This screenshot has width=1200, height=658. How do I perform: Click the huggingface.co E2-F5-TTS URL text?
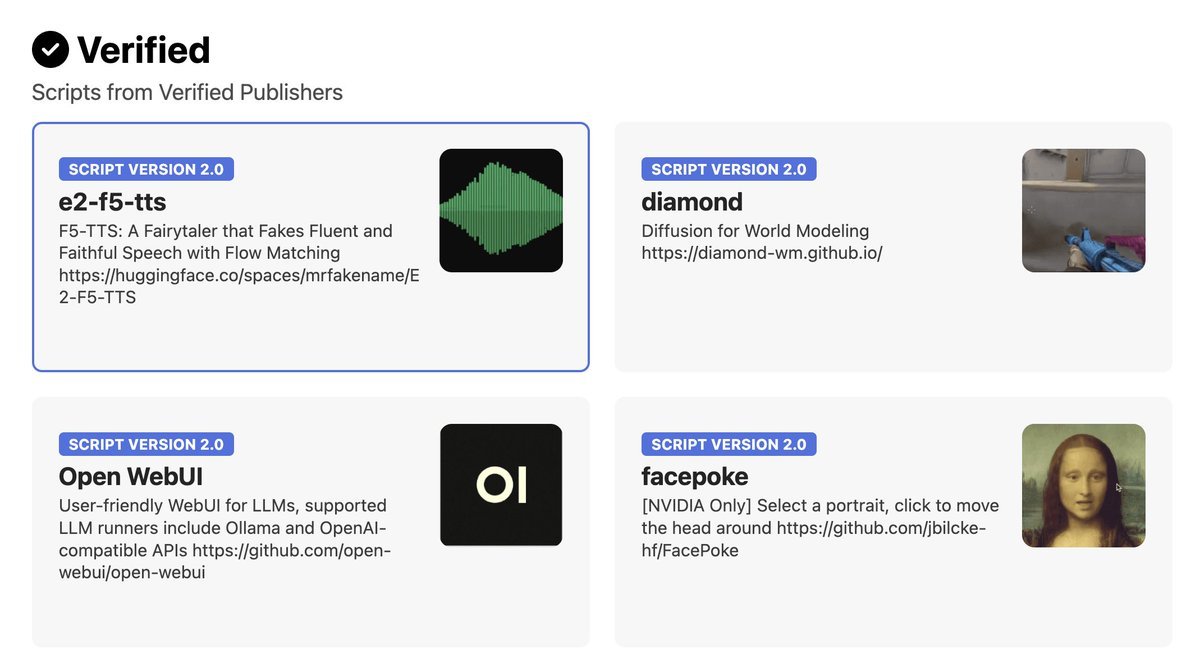click(x=238, y=285)
